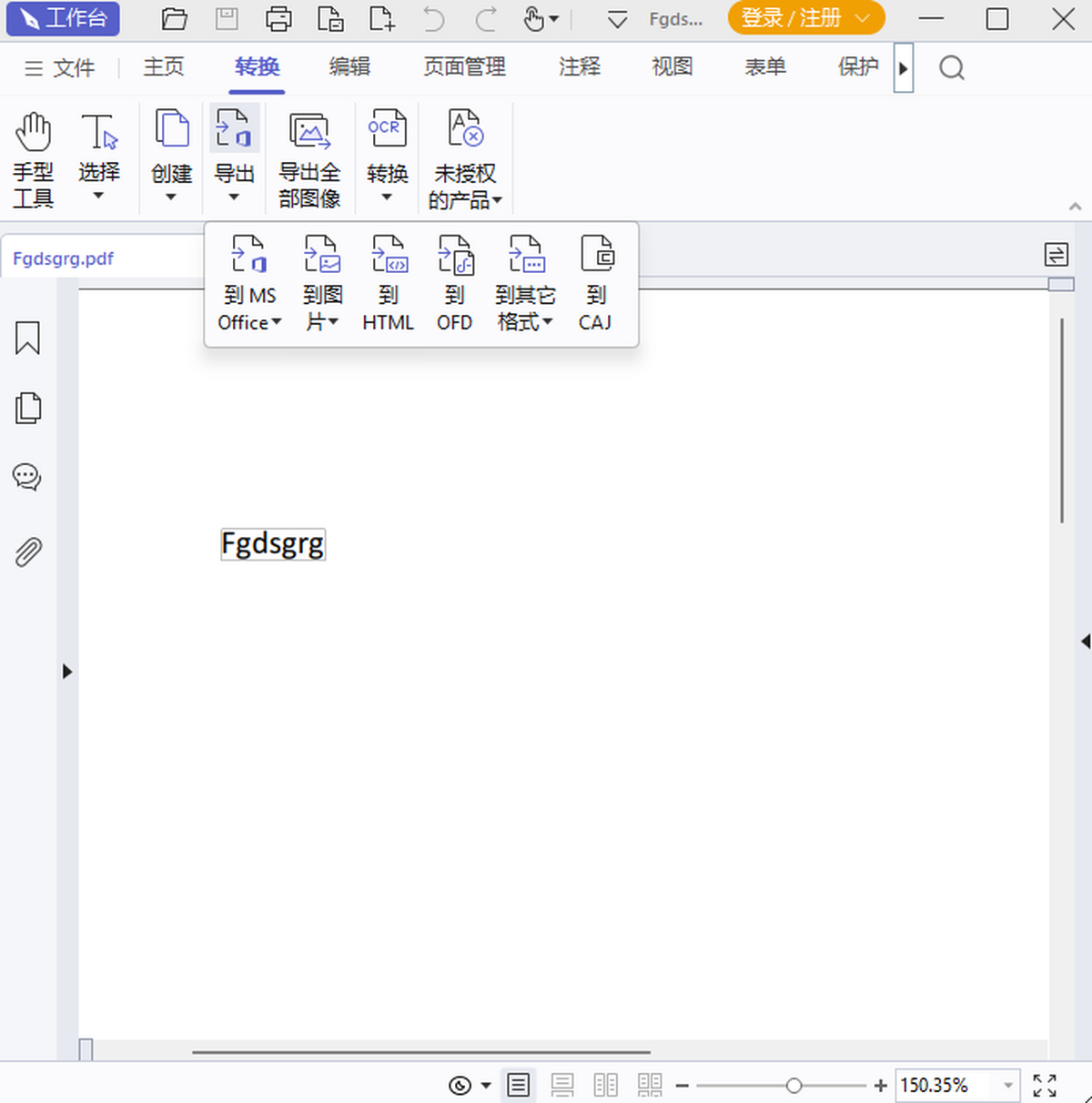Viewport: 1092px width, 1103px height.
Task: Open the comments panel in the sidebar
Action: (x=26, y=476)
